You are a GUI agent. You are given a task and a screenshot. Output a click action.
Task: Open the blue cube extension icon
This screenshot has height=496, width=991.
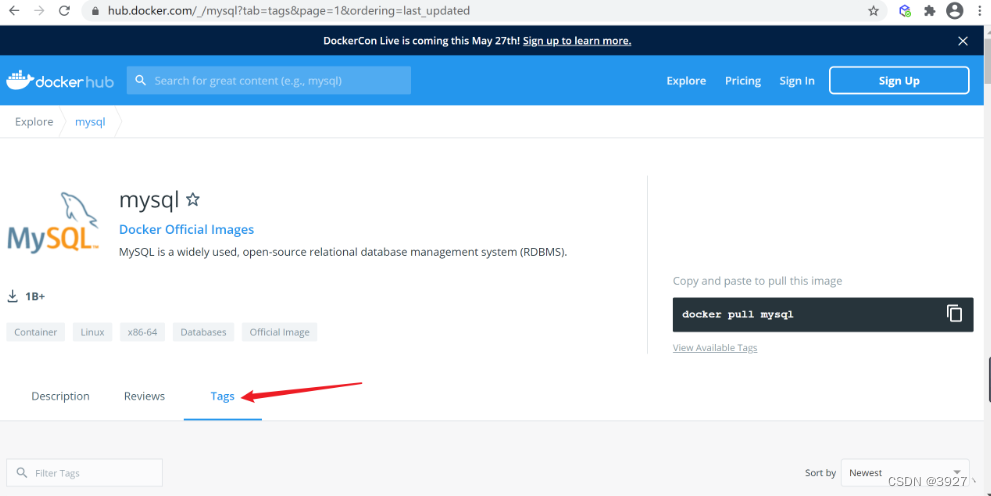(x=905, y=11)
